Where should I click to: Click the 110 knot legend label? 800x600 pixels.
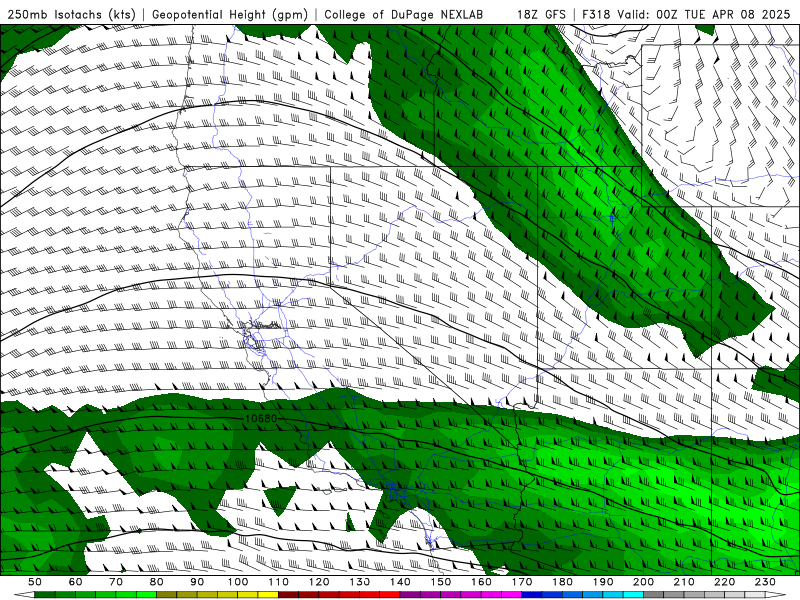(x=278, y=582)
